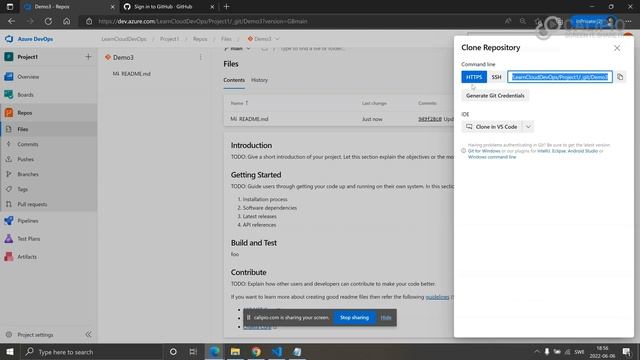Collapse the sidebar with double chevron

(x=89, y=335)
